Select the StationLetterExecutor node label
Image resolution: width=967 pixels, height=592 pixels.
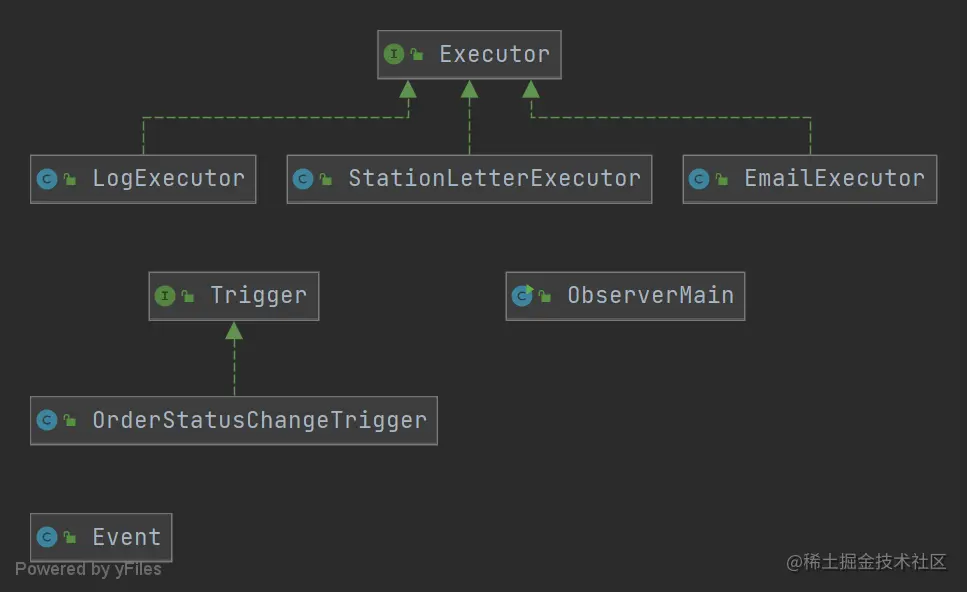(494, 179)
